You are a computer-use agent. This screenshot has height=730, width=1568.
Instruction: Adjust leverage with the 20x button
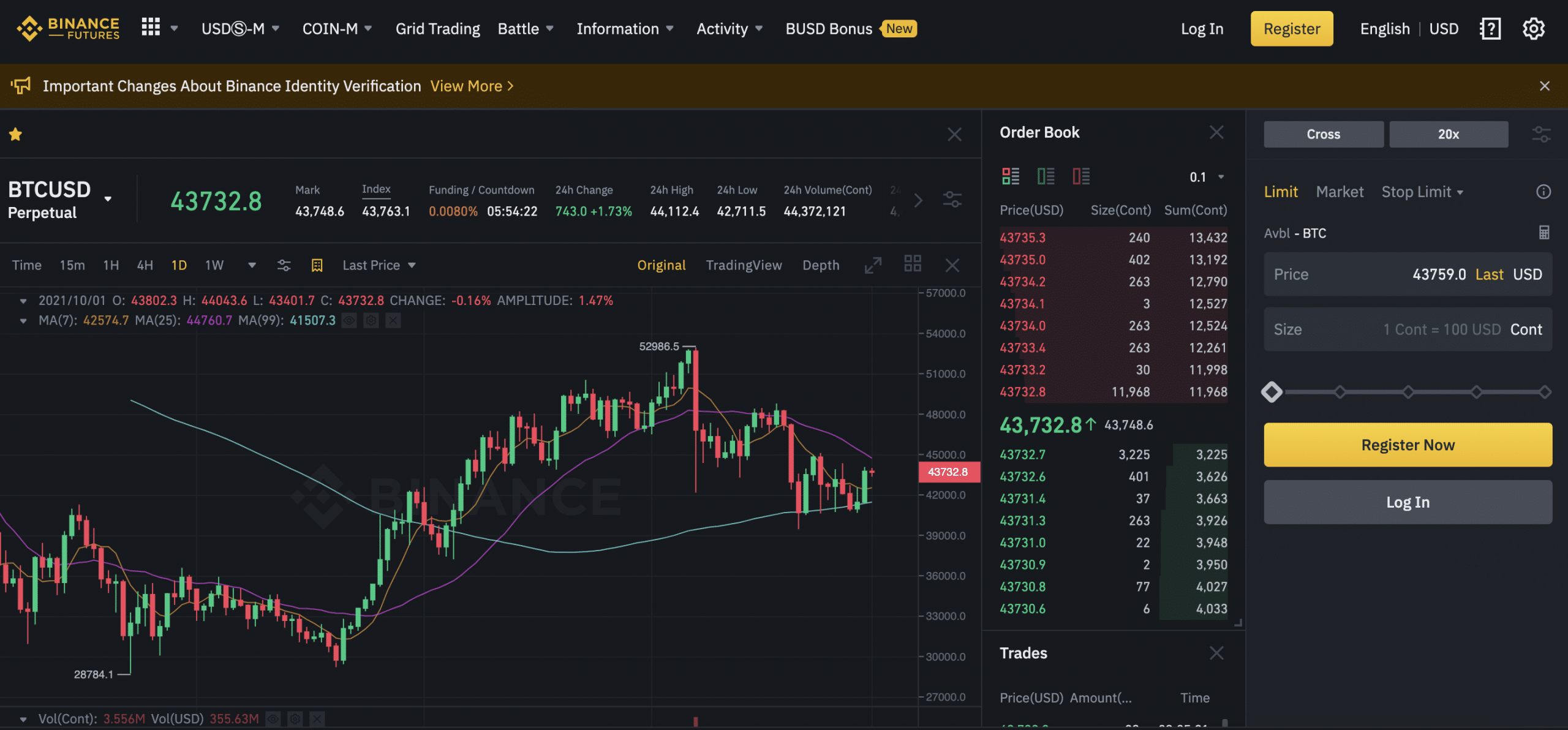tap(1449, 134)
